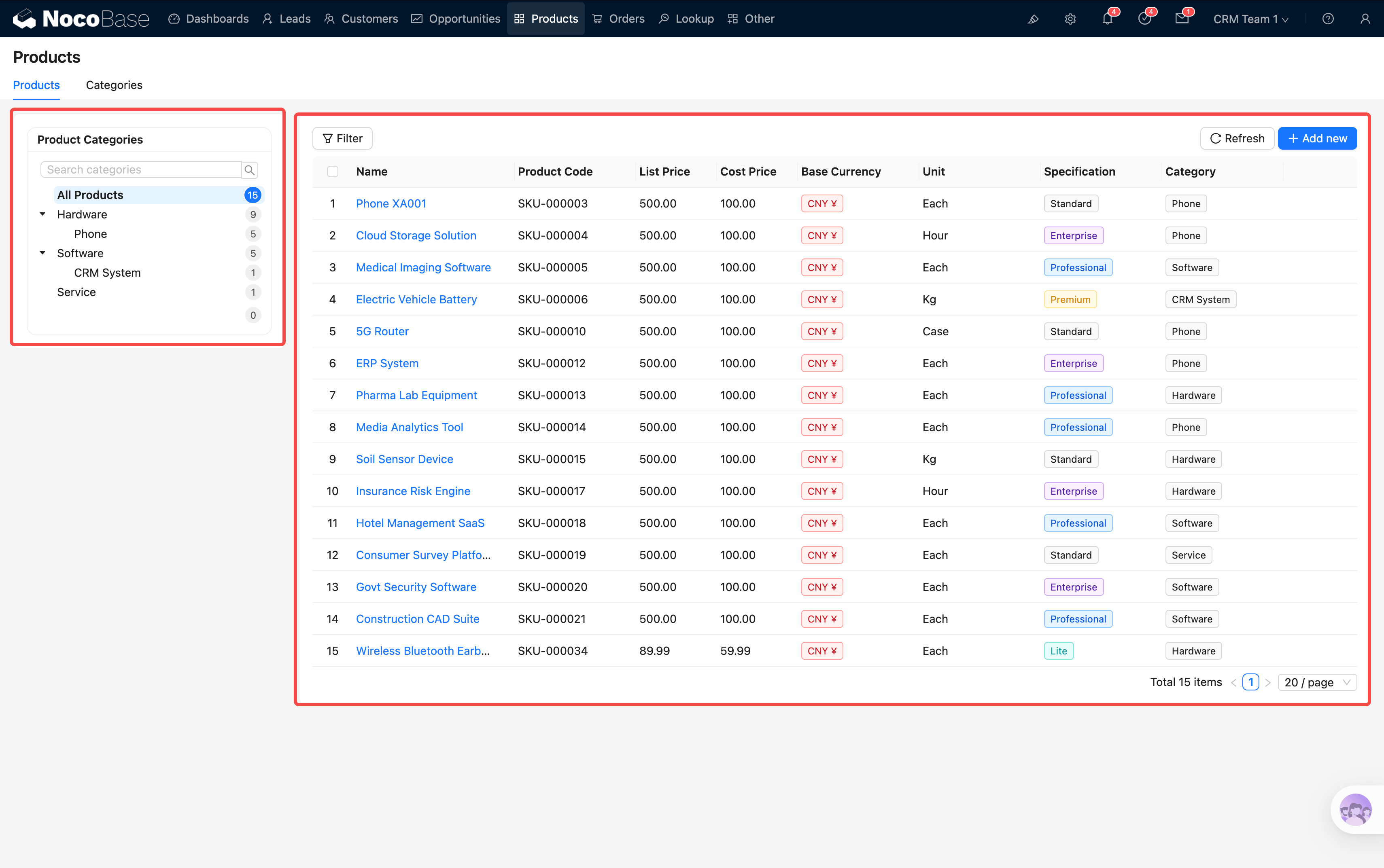Click the Add new button
1384x868 pixels.
pyautogui.click(x=1317, y=138)
